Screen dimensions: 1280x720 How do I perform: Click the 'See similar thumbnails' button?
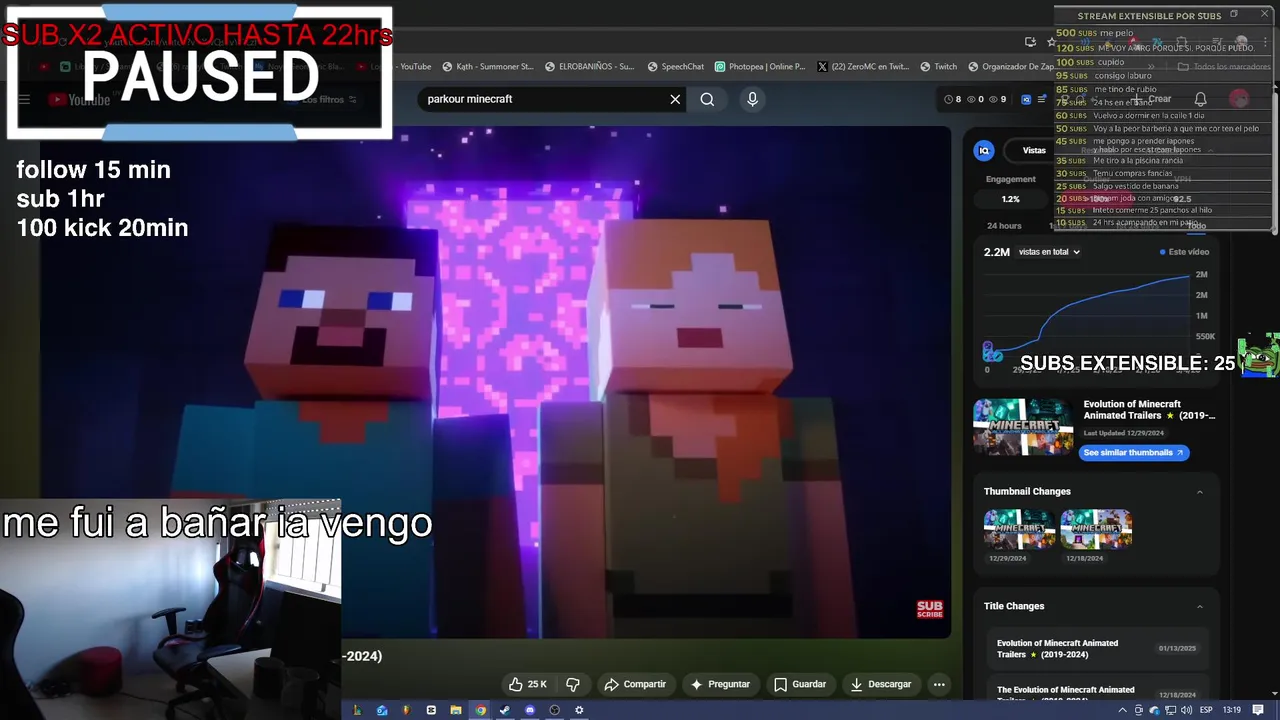(1133, 452)
